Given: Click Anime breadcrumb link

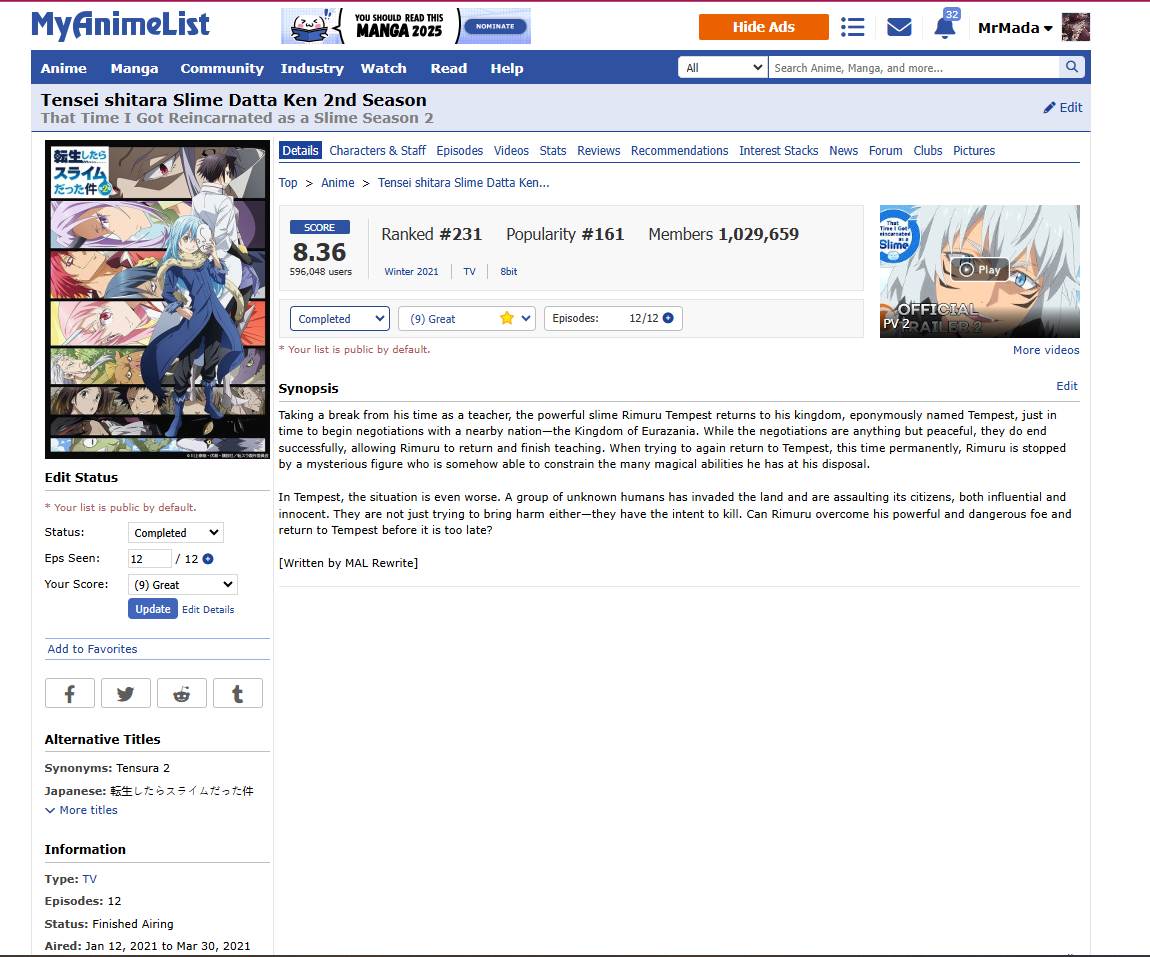Looking at the screenshot, I should coord(338,183).
